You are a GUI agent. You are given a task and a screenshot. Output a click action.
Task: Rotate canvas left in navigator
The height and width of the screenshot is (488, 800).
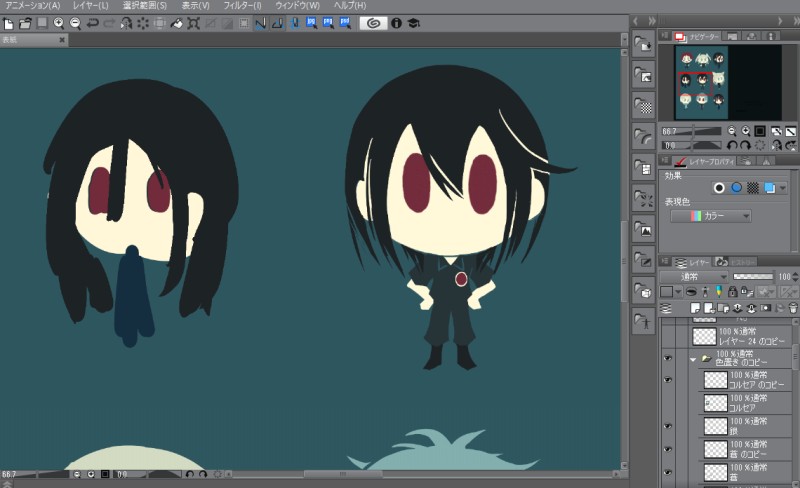pos(732,145)
